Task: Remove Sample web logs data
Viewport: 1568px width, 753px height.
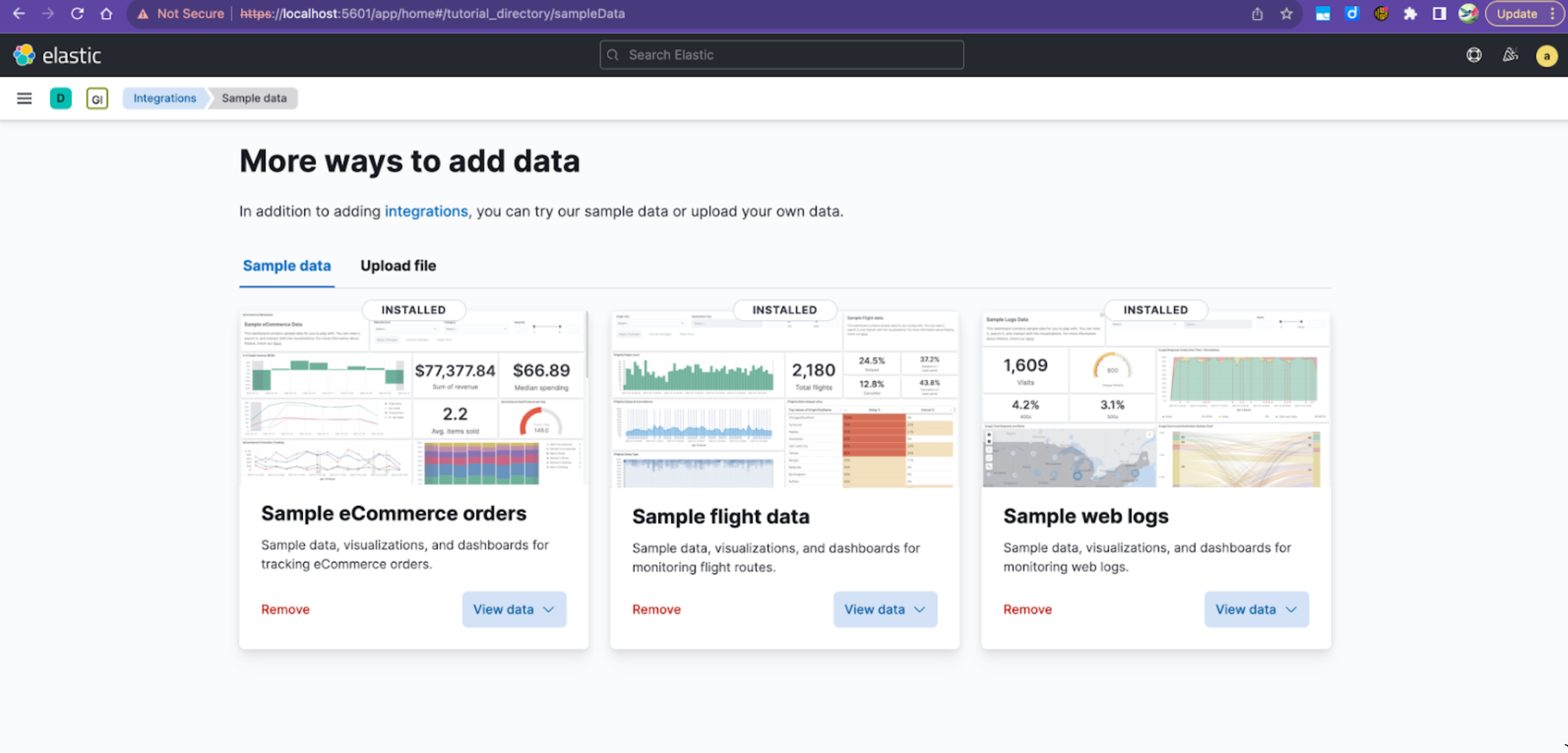Action: [1027, 609]
